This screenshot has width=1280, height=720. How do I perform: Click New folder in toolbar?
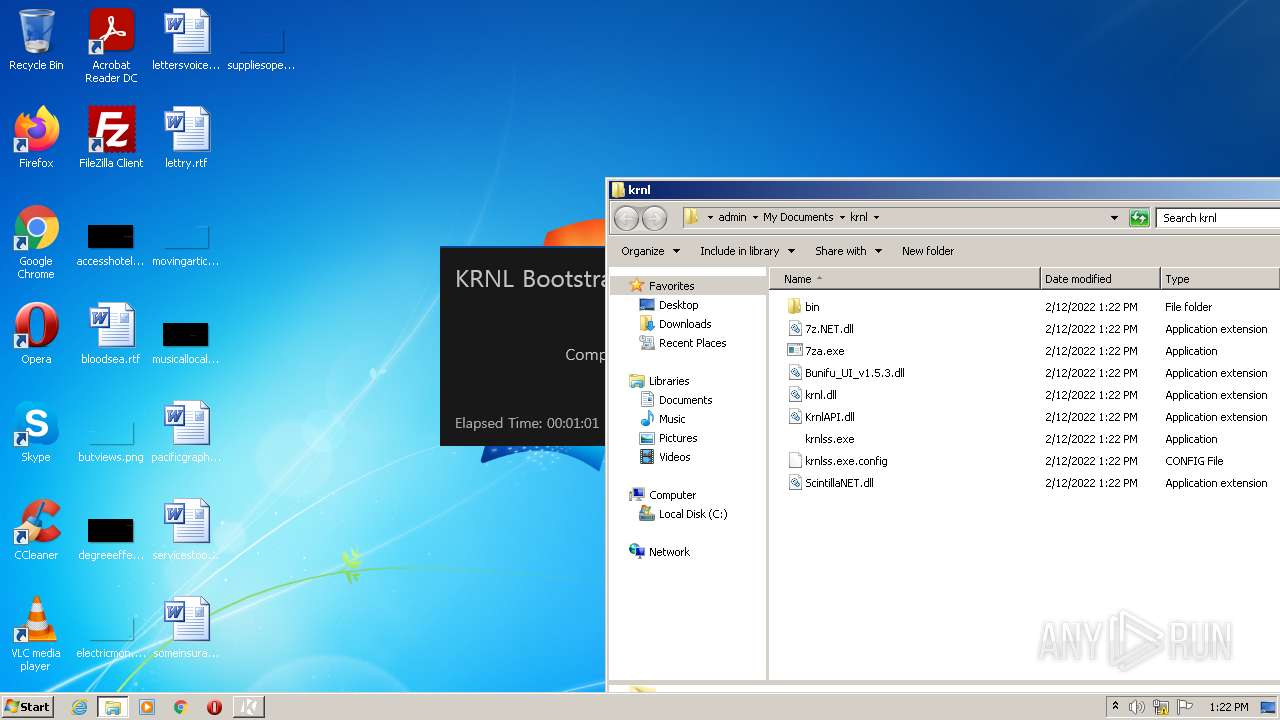pos(928,251)
